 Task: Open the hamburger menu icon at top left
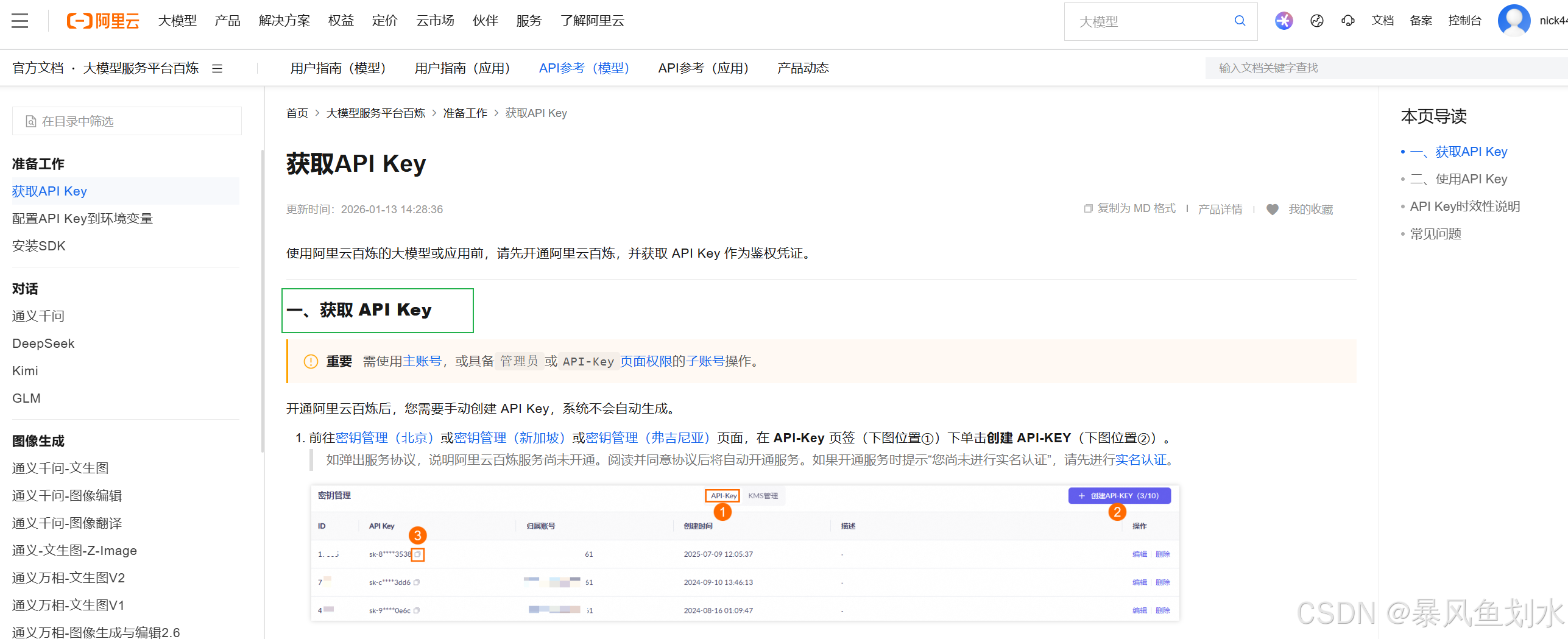click(x=20, y=21)
